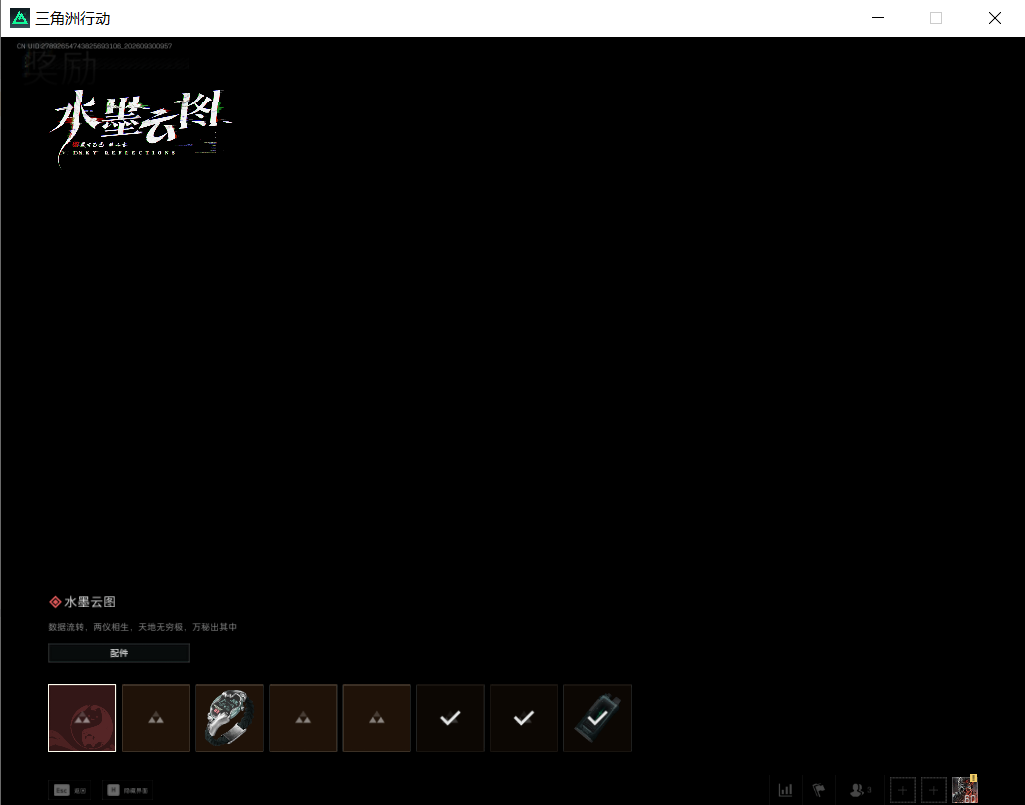Open the flag icon in bottom bar
Image resolution: width=1025 pixels, height=805 pixels.
818,790
